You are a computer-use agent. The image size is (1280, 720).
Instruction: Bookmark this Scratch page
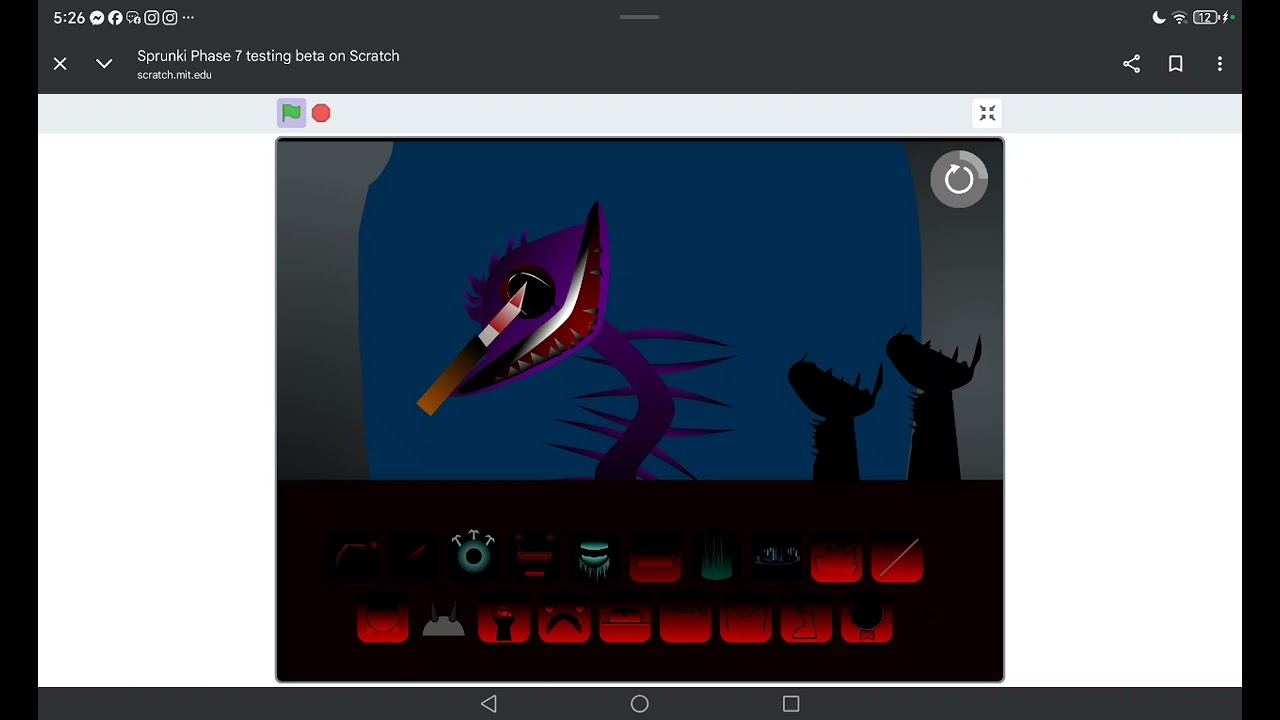pos(1176,64)
